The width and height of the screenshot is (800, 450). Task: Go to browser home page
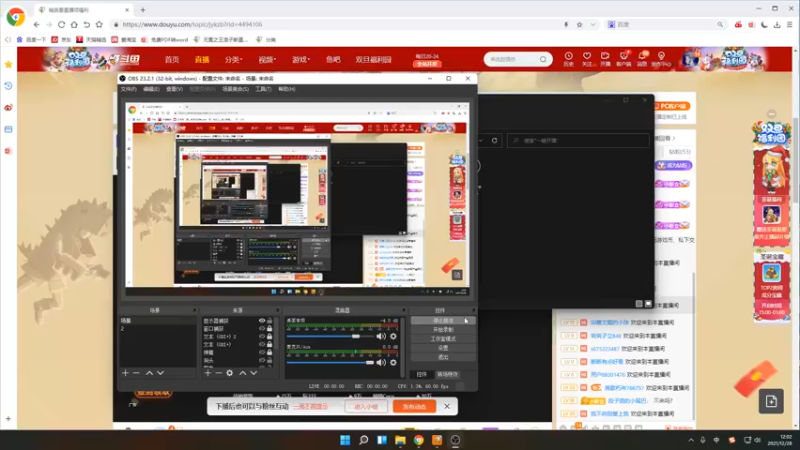pyautogui.click(x=74, y=24)
